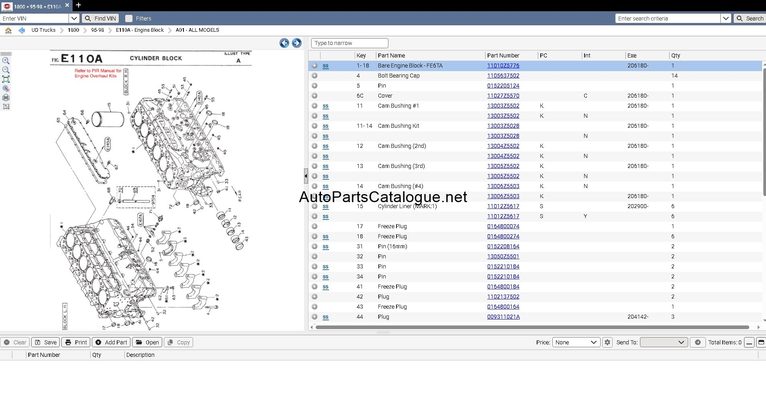Maximize the picklist panel
The width and height of the screenshot is (766, 395).
761,343
